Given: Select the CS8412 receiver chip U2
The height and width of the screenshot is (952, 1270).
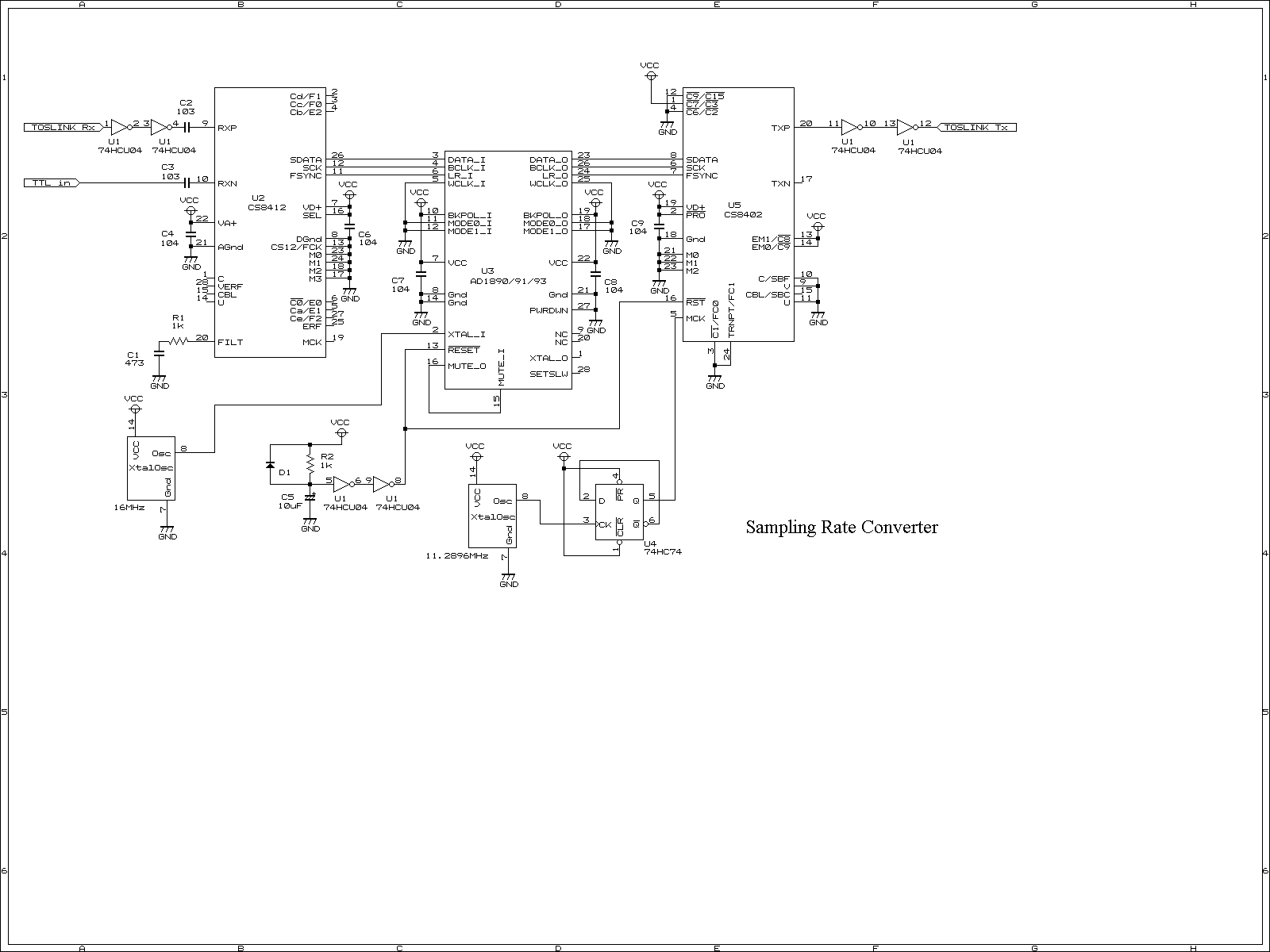Looking at the screenshot, I should pyautogui.click(x=270, y=222).
